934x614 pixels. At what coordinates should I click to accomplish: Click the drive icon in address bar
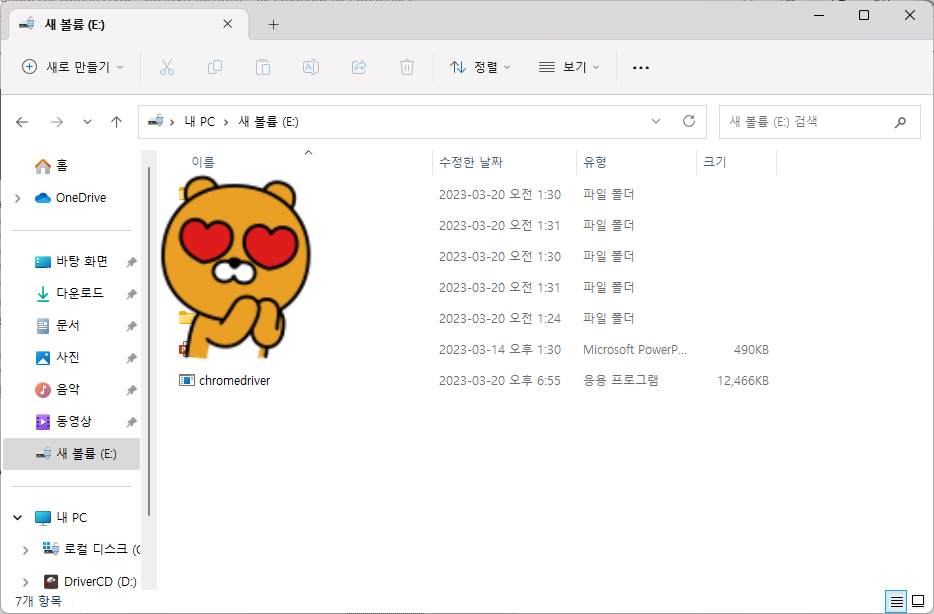tap(156, 121)
